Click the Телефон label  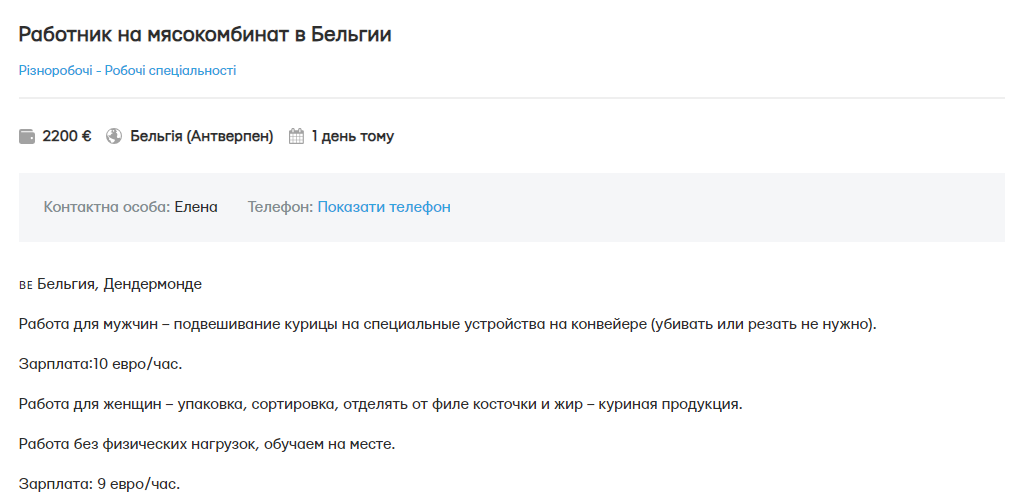(x=280, y=207)
